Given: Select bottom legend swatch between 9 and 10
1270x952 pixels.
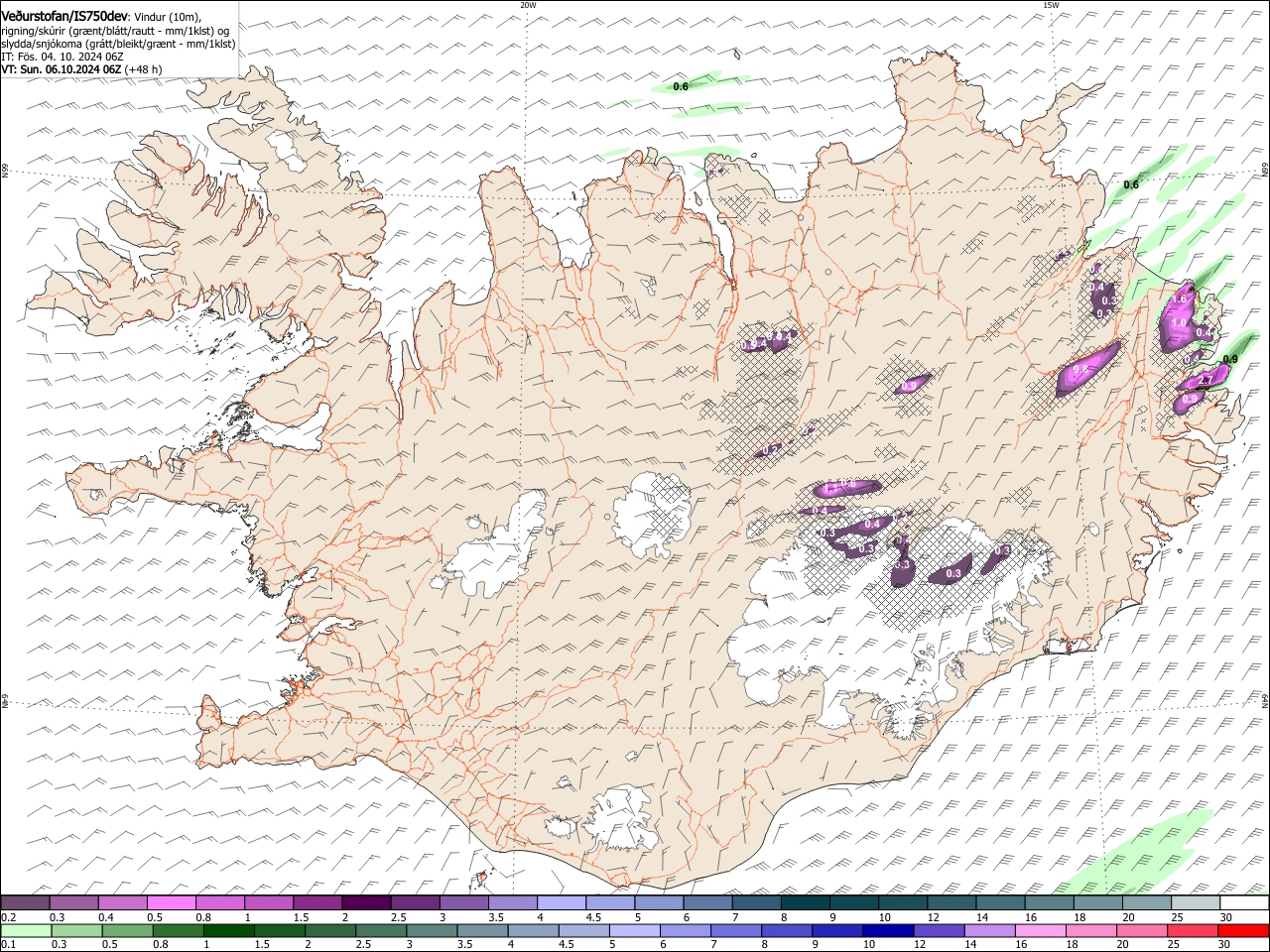Looking at the screenshot, I should pyautogui.click(x=837, y=930).
